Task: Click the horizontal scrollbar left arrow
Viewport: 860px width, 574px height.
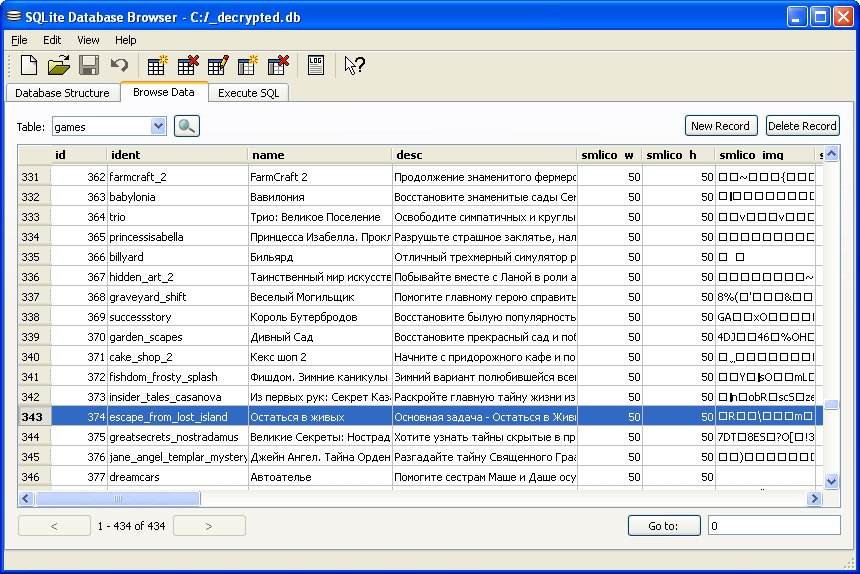Action: tap(26, 498)
